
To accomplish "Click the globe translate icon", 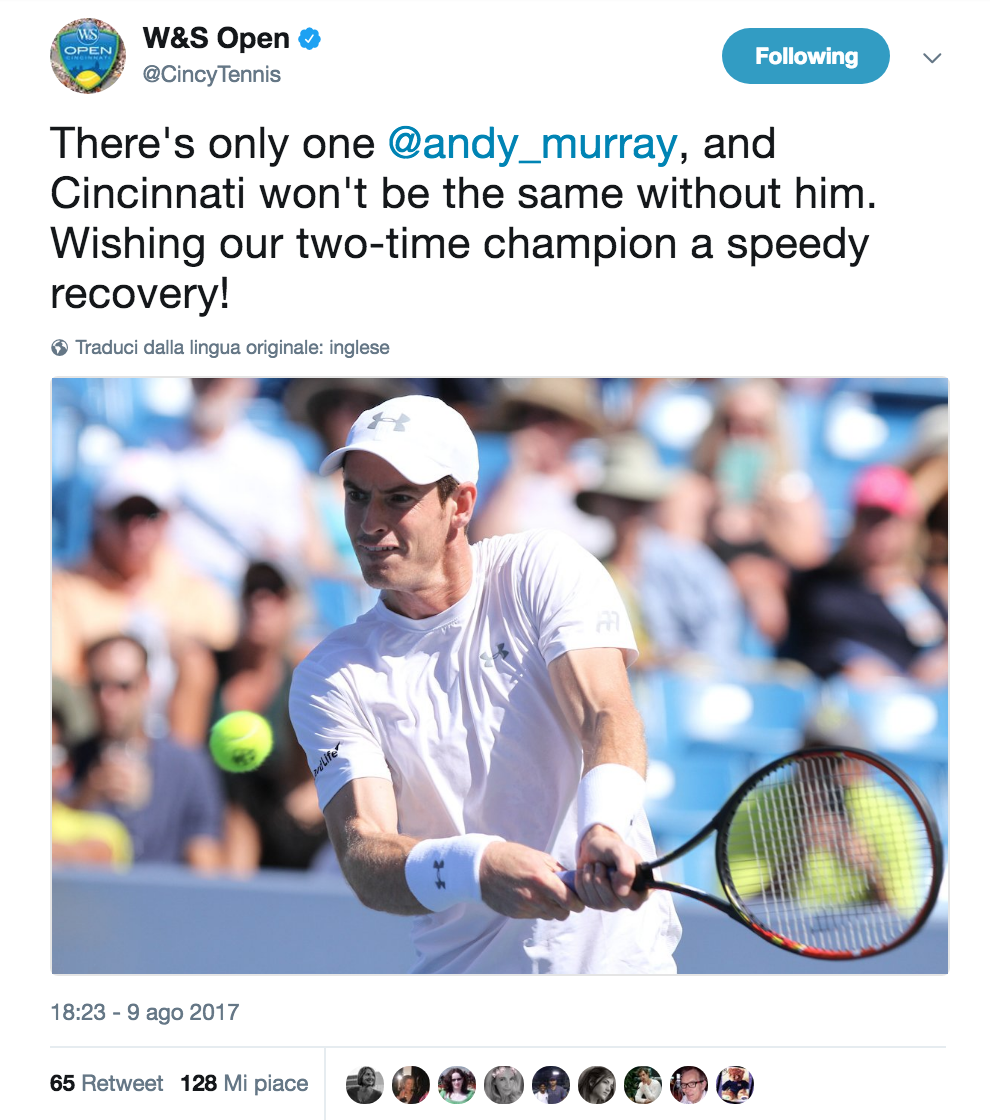I will click(x=59, y=348).
